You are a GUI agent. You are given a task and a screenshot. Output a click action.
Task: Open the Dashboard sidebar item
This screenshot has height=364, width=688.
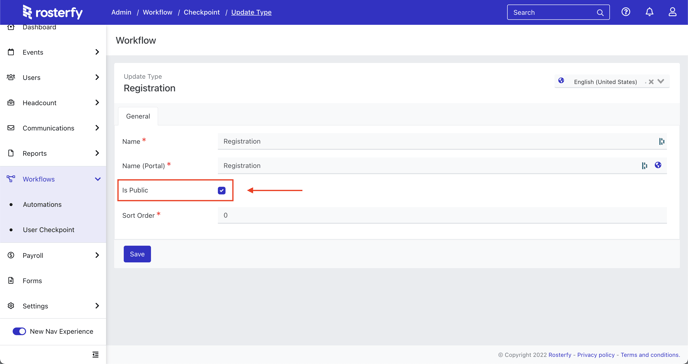point(39,27)
